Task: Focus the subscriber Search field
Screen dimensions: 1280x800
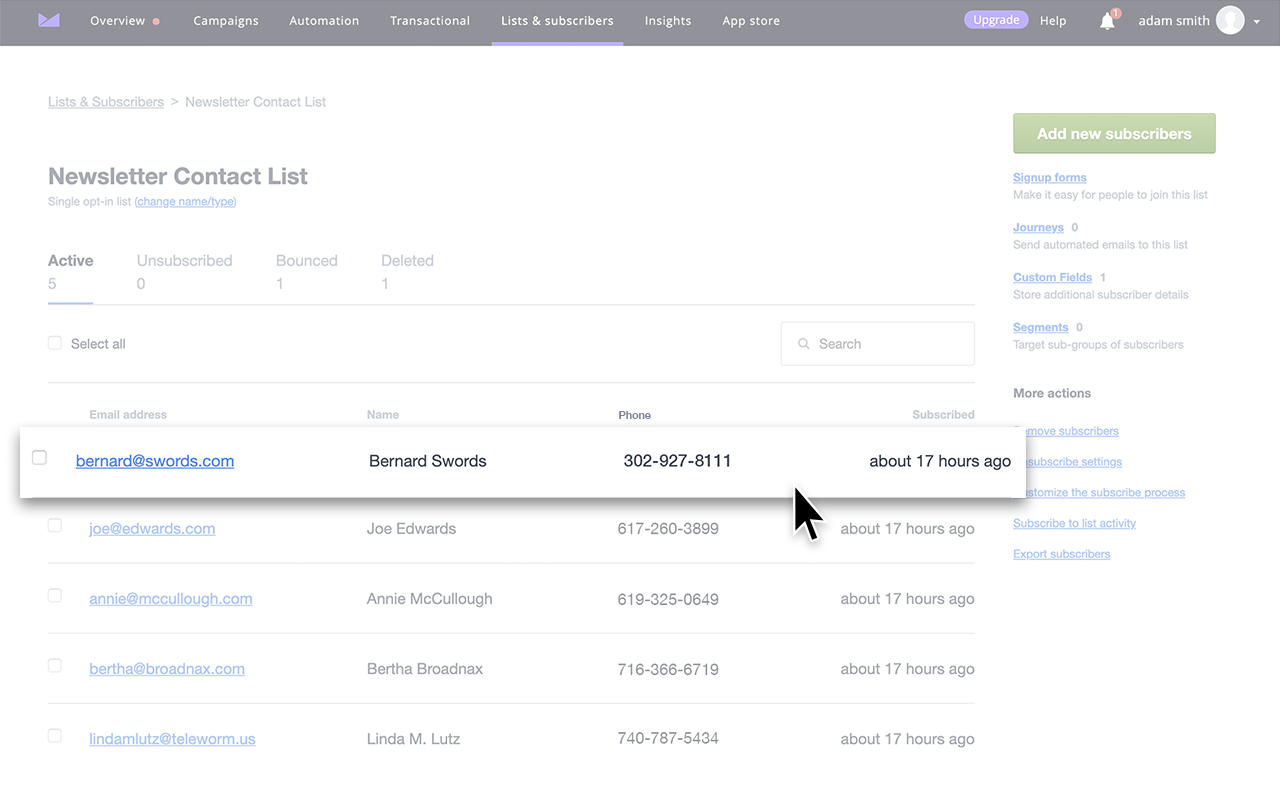Action: click(890, 344)
